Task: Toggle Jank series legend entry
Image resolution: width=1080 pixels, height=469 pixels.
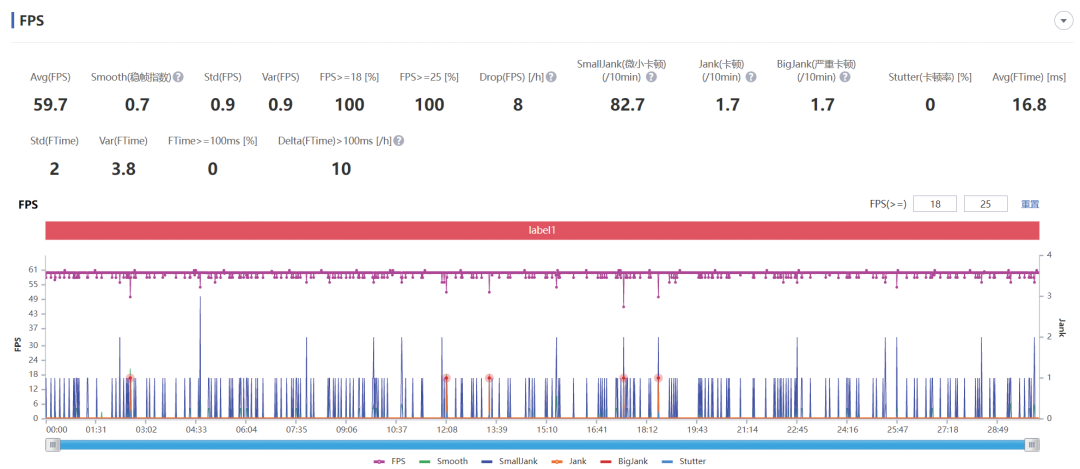Action: pyautogui.click(x=569, y=461)
